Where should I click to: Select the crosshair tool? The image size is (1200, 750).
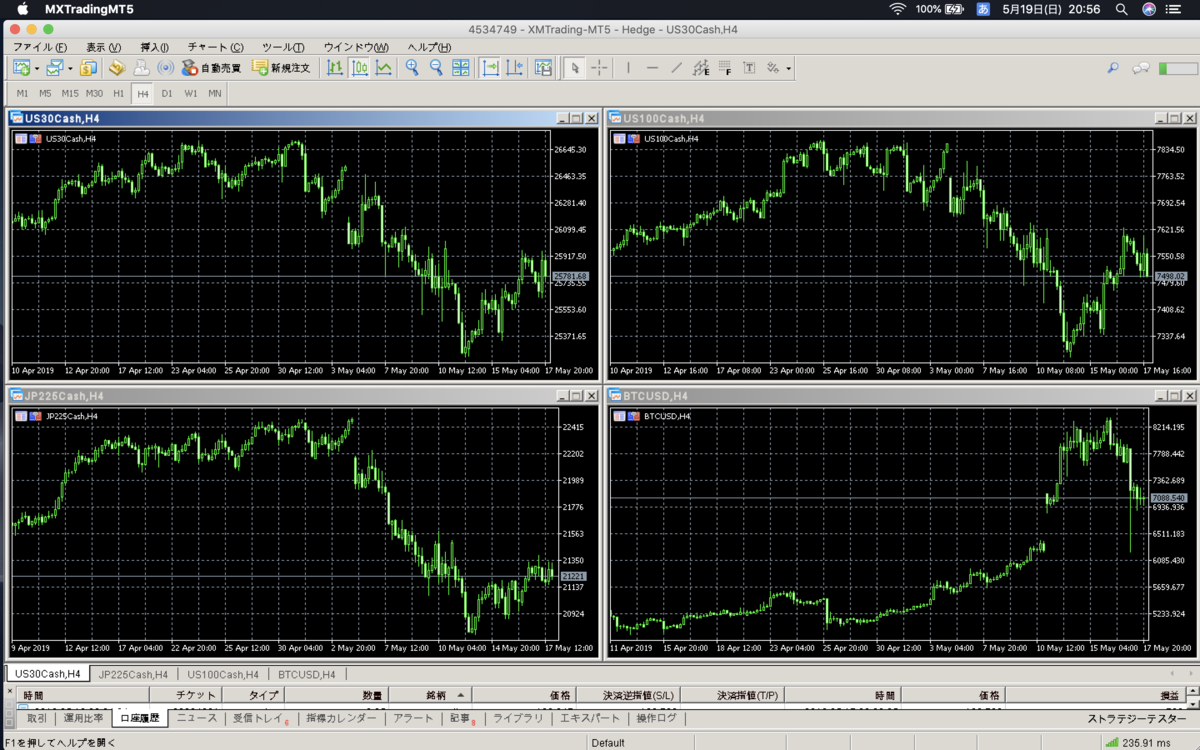pyautogui.click(x=599, y=68)
